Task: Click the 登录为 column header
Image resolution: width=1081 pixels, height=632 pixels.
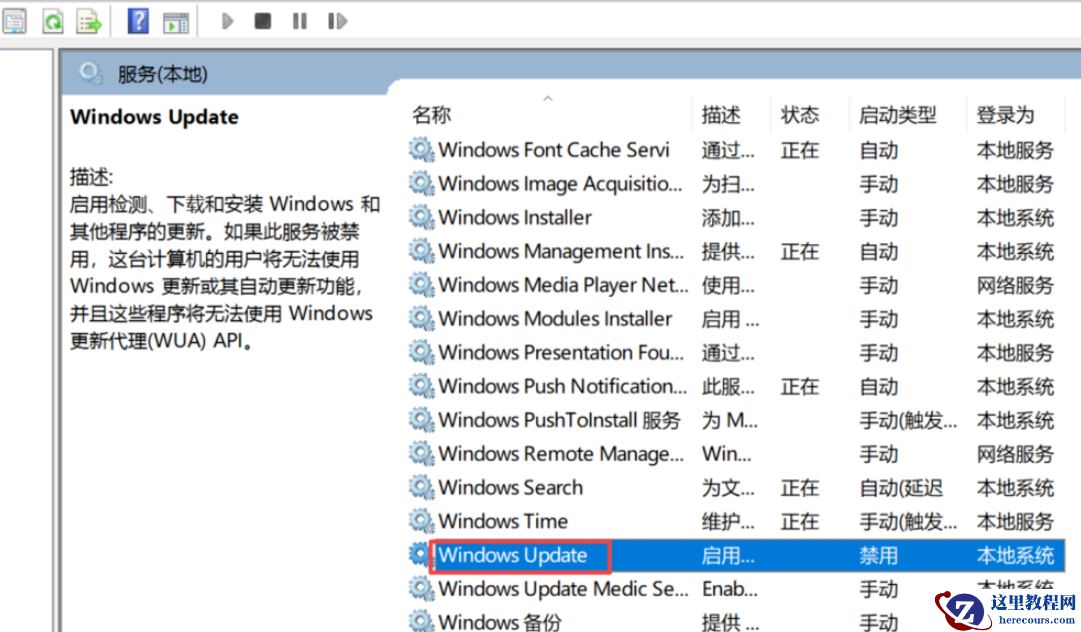Action: pyautogui.click(x=1013, y=114)
